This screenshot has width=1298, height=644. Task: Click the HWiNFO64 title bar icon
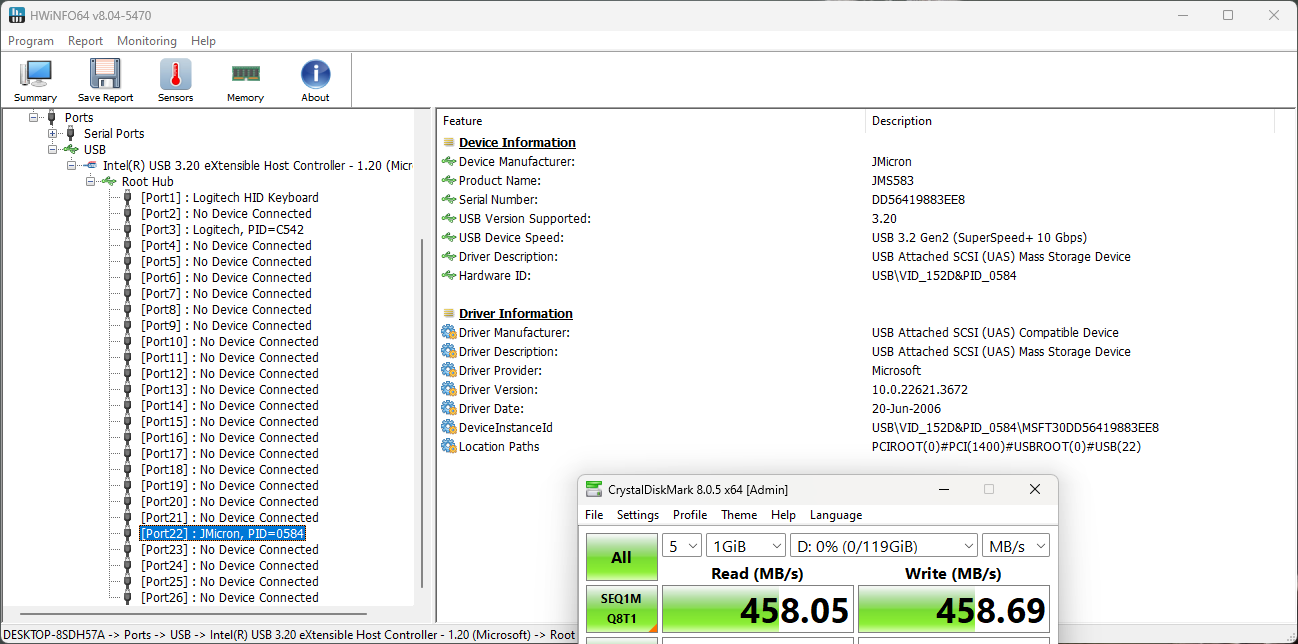16,15
